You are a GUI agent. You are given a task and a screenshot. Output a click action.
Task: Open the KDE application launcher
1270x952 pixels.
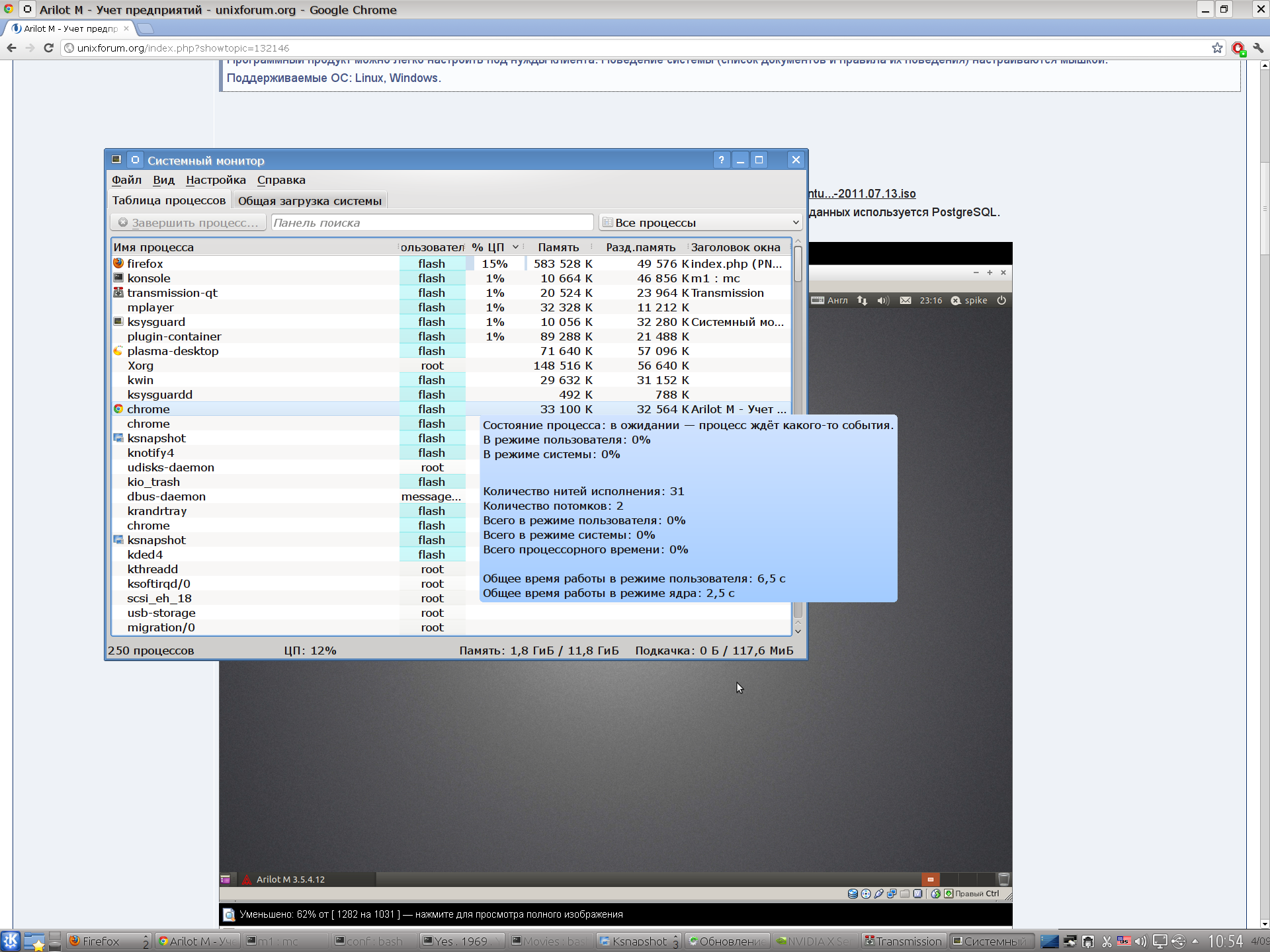11,941
